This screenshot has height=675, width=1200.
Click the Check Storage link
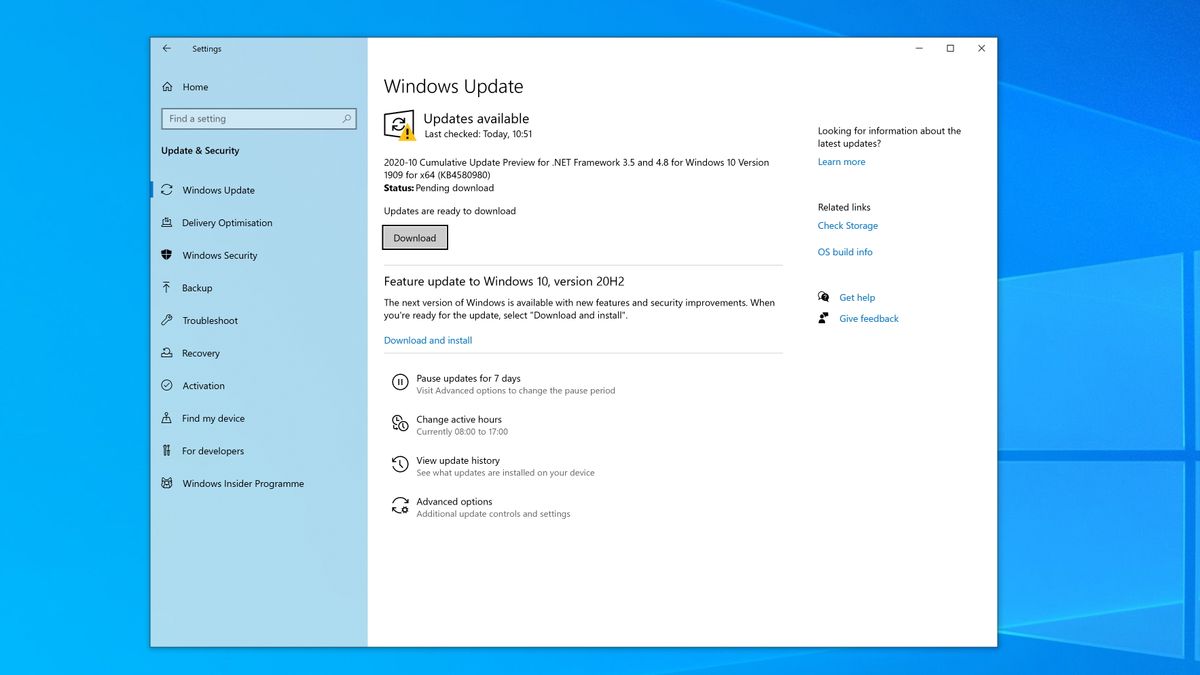[x=848, y=226]
